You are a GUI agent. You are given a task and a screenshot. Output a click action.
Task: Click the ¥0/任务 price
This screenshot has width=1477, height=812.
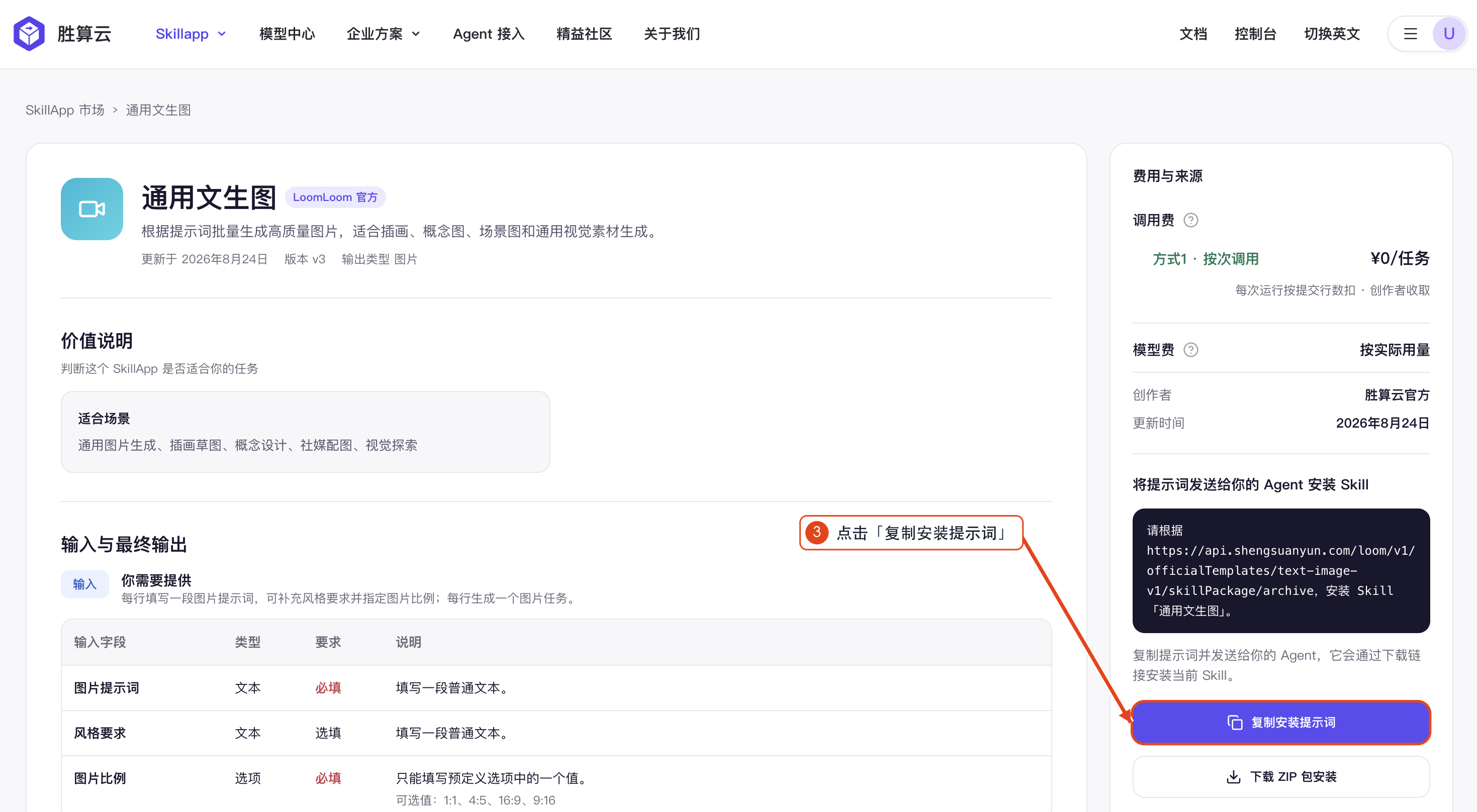tap(1400, 258)
